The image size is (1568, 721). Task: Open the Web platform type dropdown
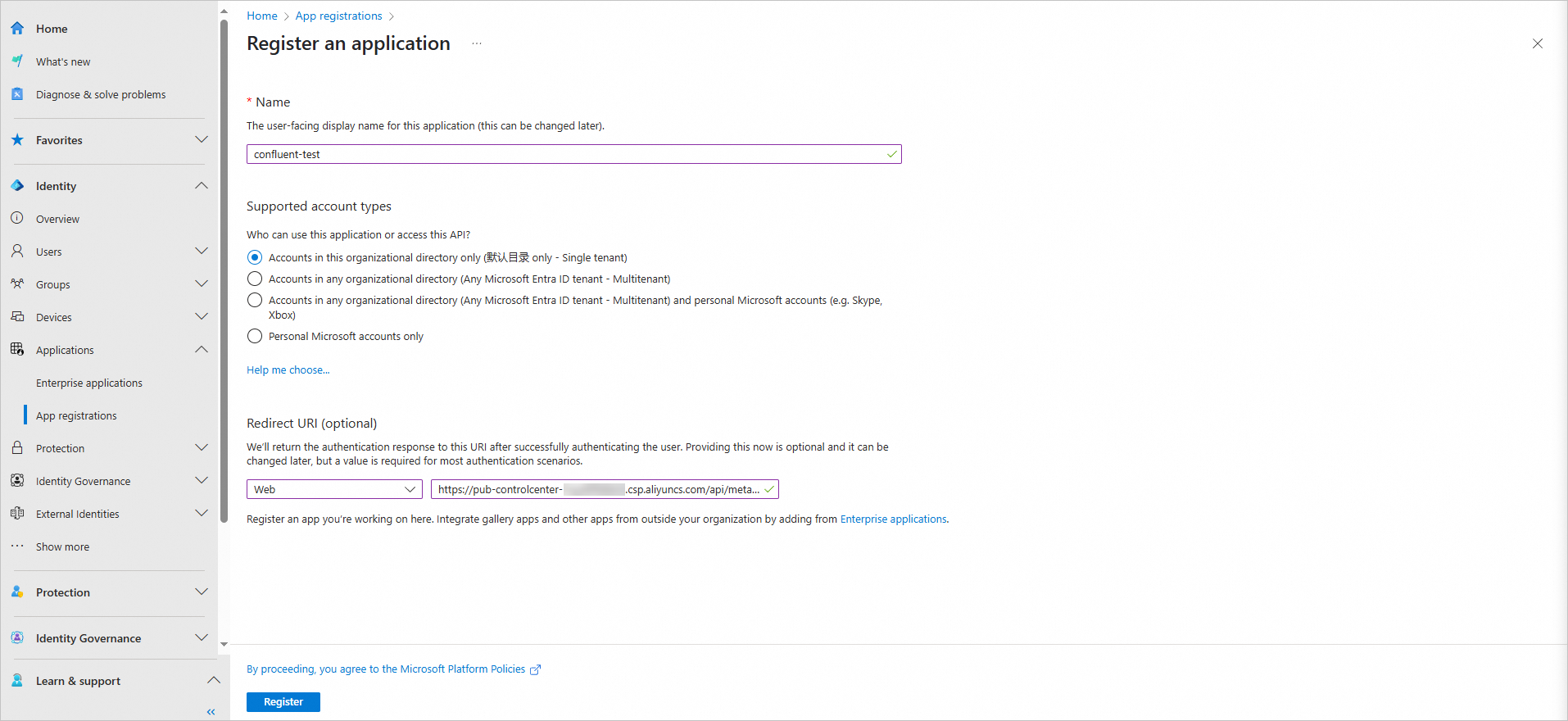coord(334,489)
